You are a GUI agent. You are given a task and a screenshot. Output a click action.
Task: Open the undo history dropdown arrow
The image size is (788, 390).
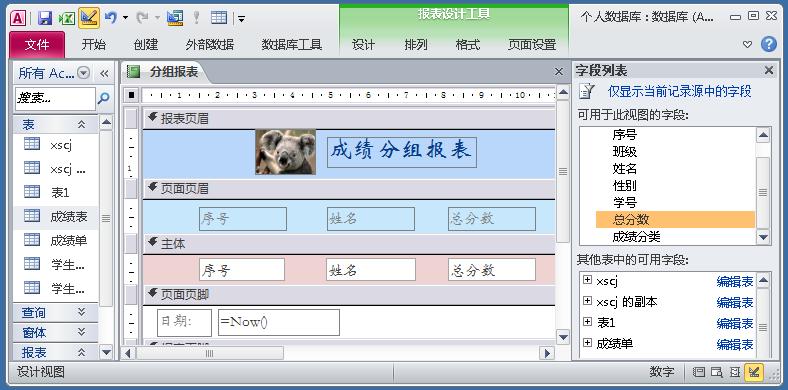pyautogui.click(x=125, y=18)
